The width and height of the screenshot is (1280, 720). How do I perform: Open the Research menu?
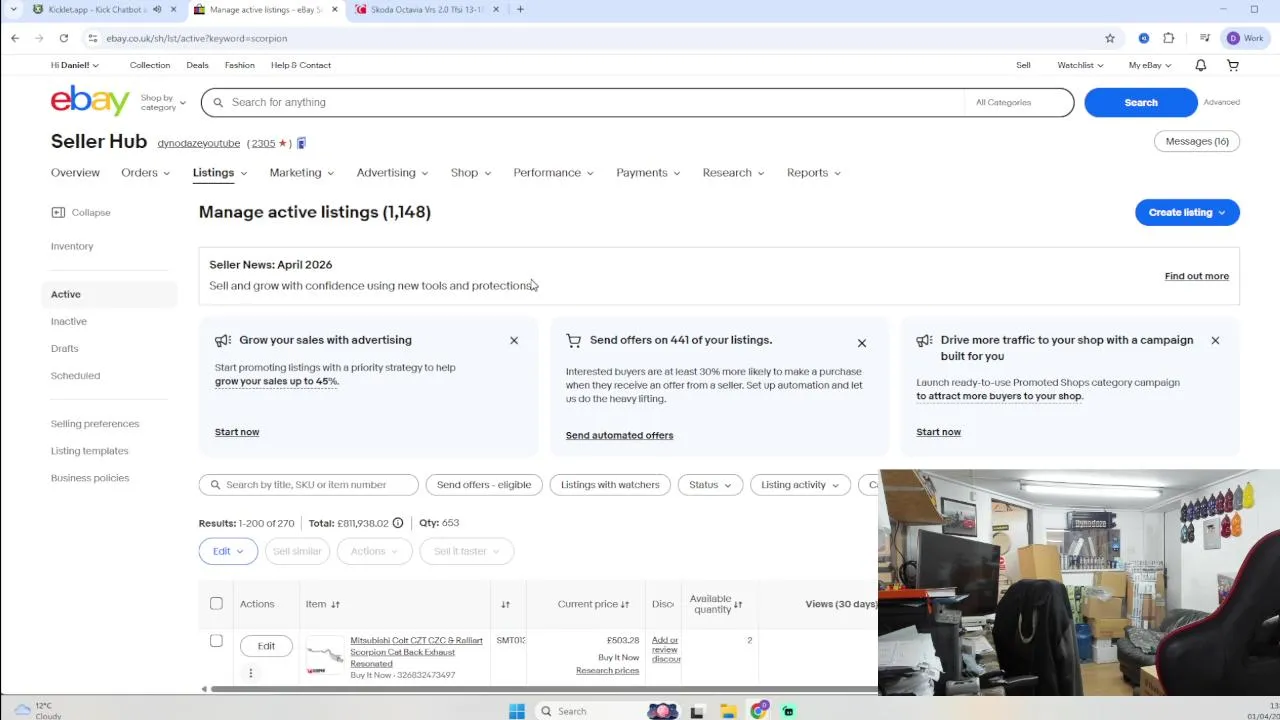pyautogui.click(x=733, y=173)
